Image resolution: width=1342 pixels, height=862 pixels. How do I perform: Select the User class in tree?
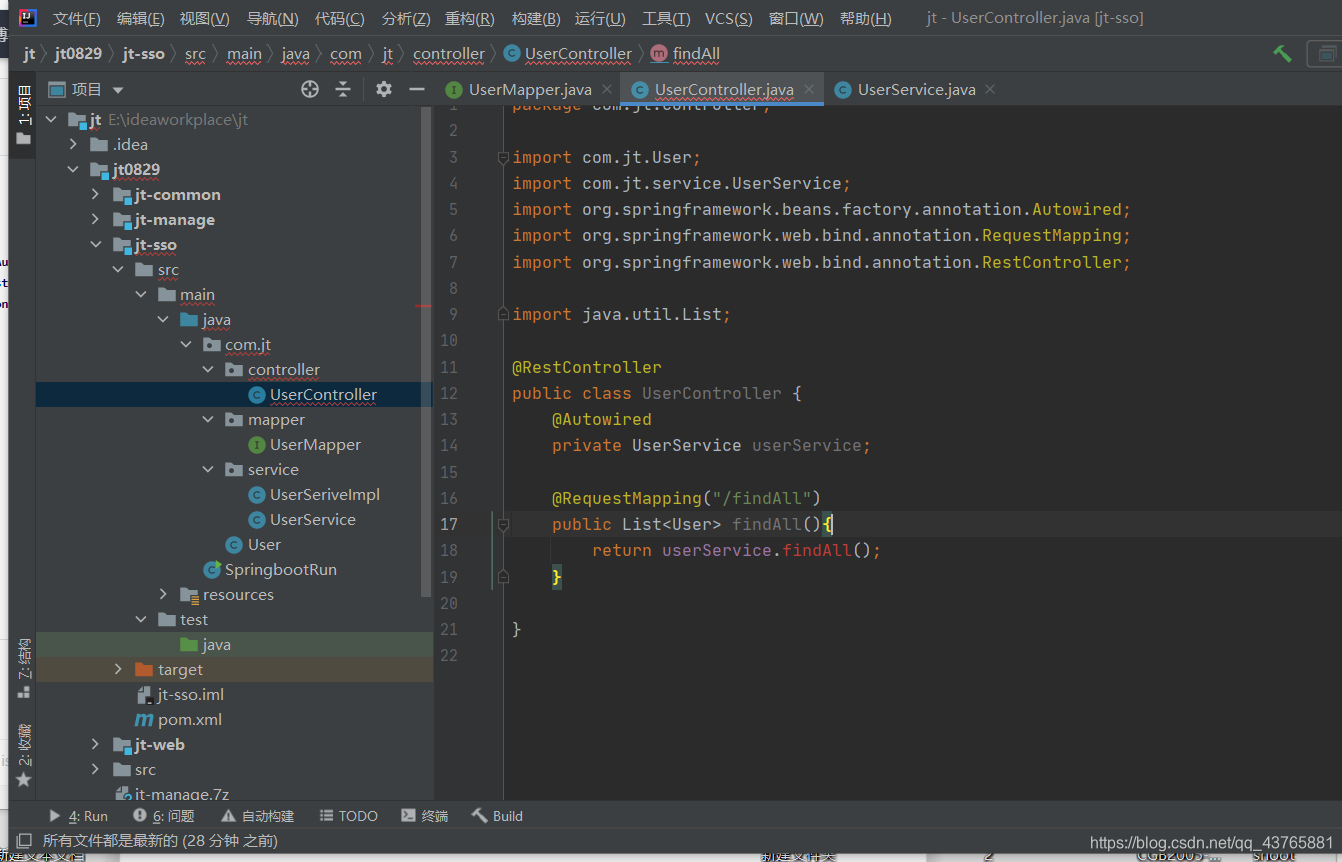[x=264, y=545]
